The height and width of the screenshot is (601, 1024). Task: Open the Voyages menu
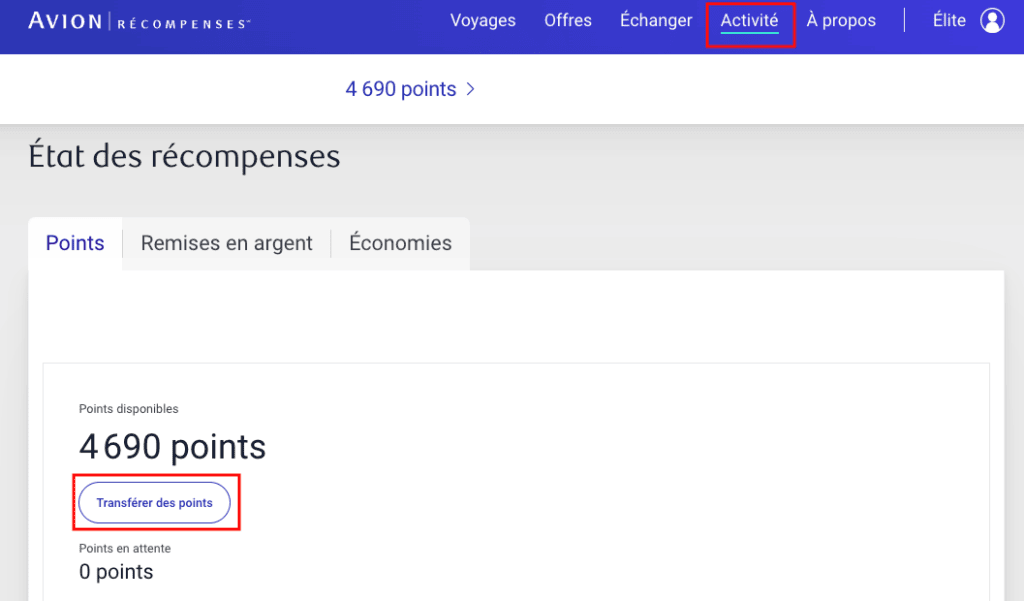tap(483, 20)
